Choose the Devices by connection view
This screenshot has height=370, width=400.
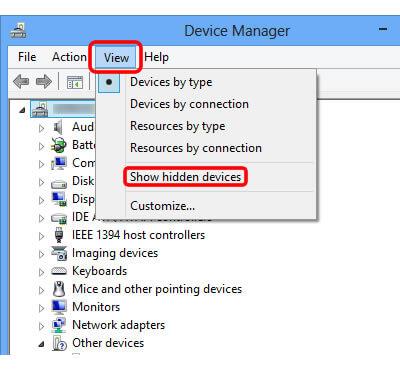point(189,104)
